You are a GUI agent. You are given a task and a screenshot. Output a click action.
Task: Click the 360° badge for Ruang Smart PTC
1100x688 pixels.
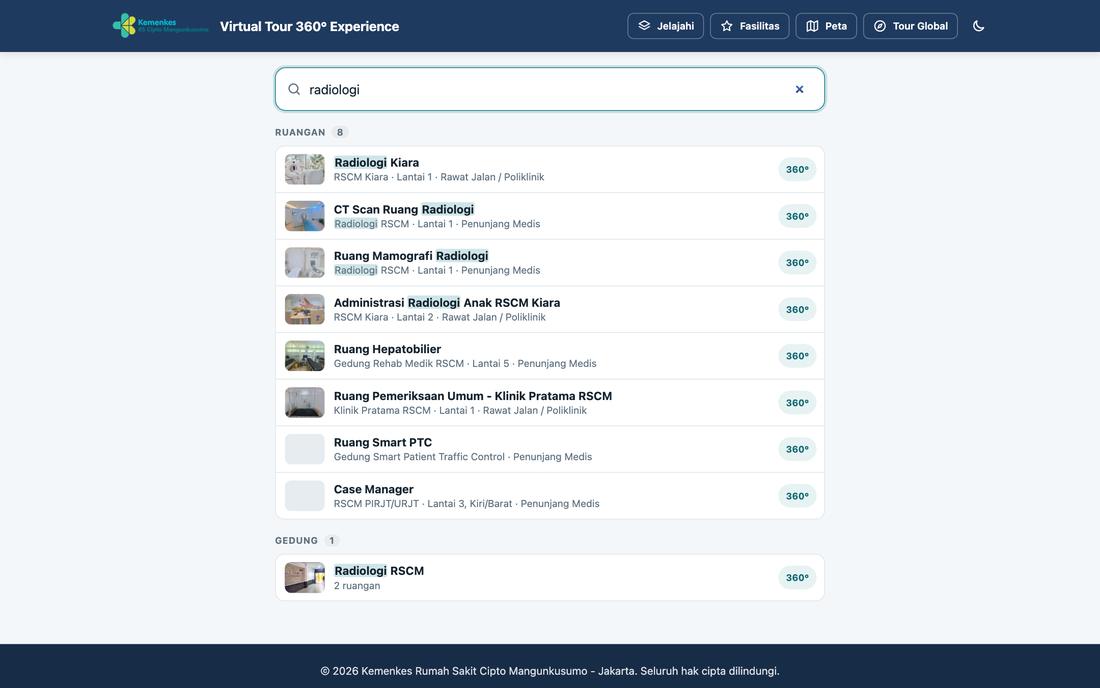pos(797,449)
